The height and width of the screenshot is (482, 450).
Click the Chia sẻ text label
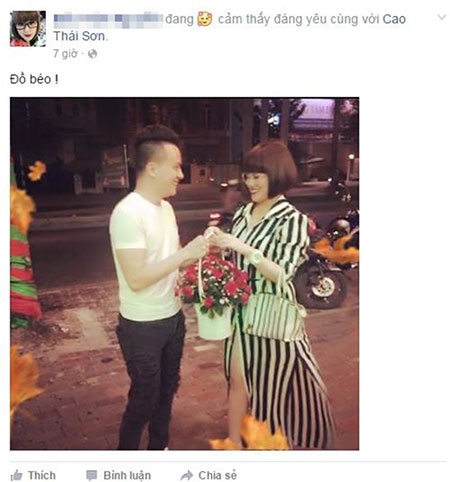pyautogui.click(x=218, y=475)
